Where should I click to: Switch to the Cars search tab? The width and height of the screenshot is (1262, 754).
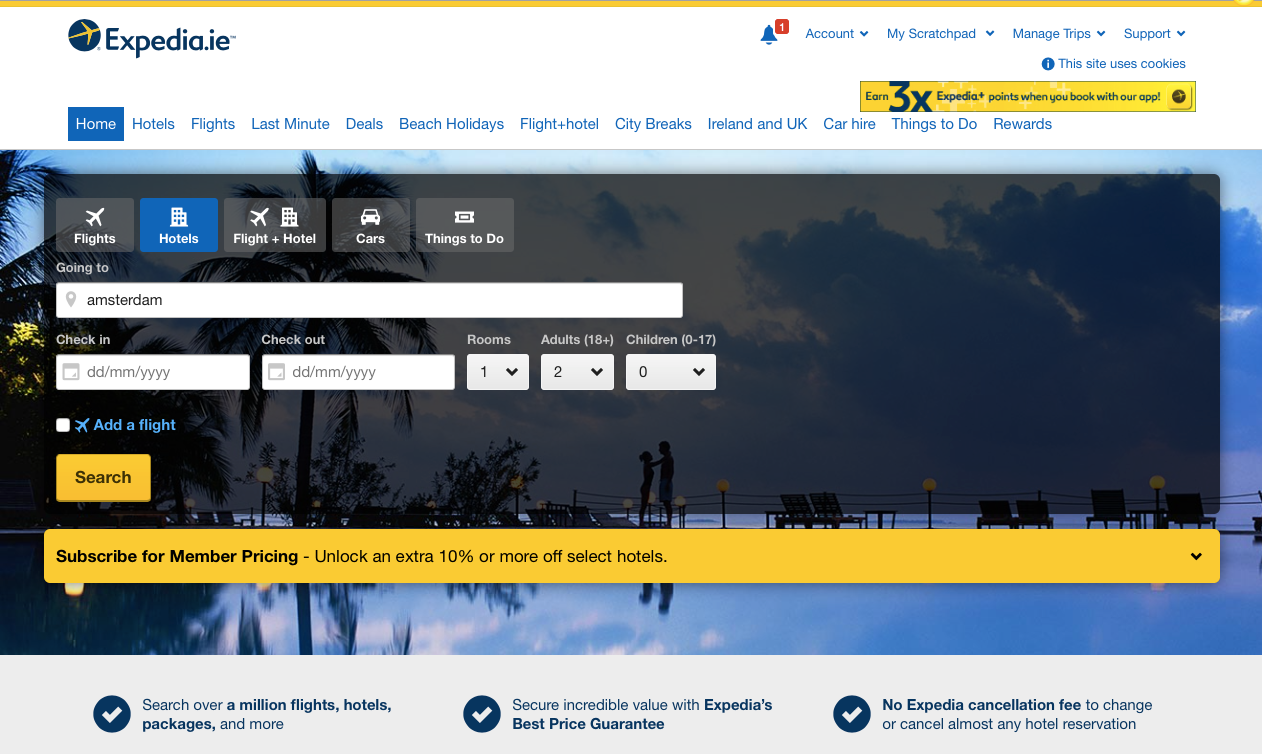tap(371, 225)
